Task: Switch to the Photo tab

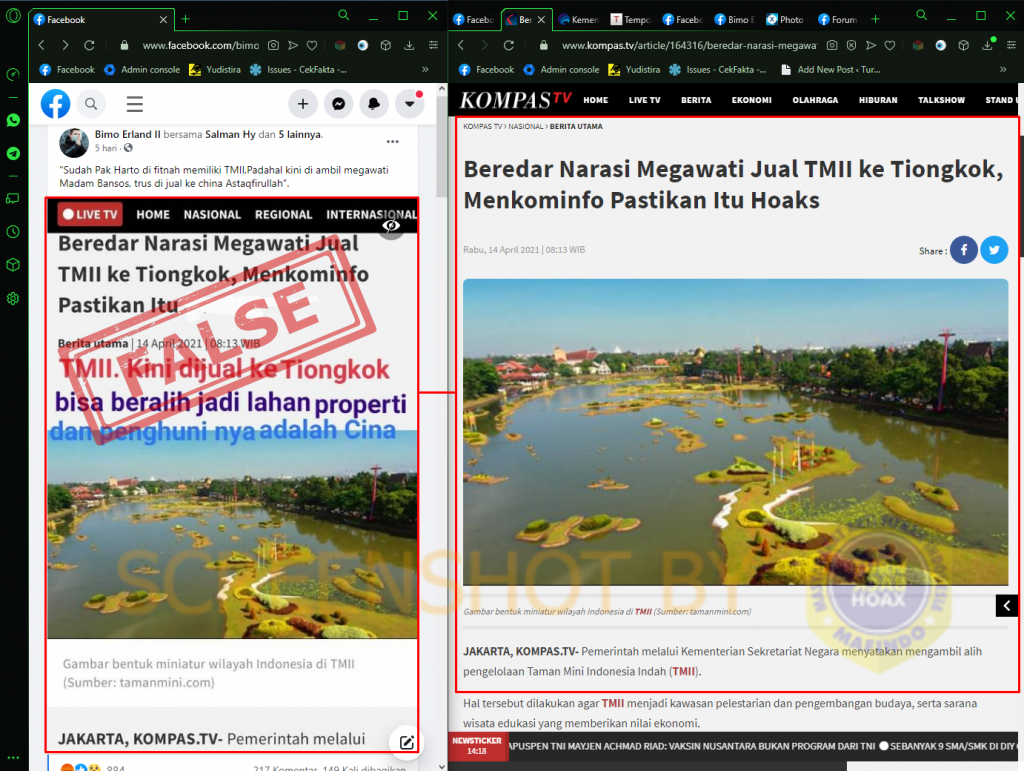Action: point(785,20)
